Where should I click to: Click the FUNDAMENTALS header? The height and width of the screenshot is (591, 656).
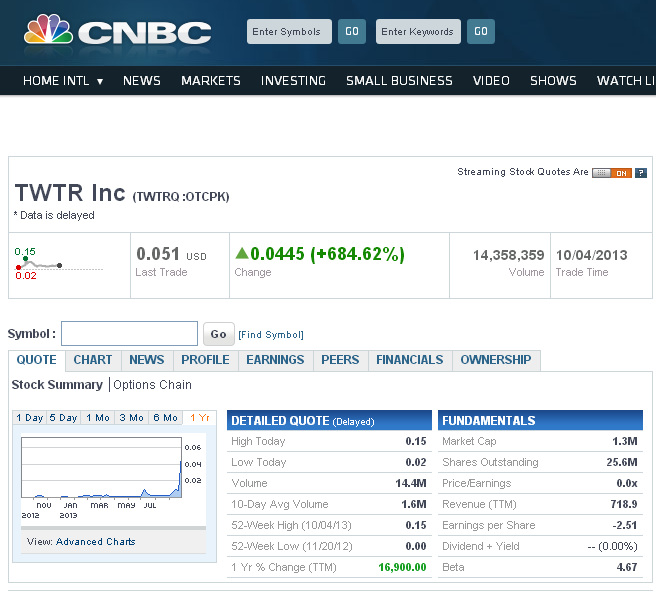pyautogui.click(x=540, y=420)
